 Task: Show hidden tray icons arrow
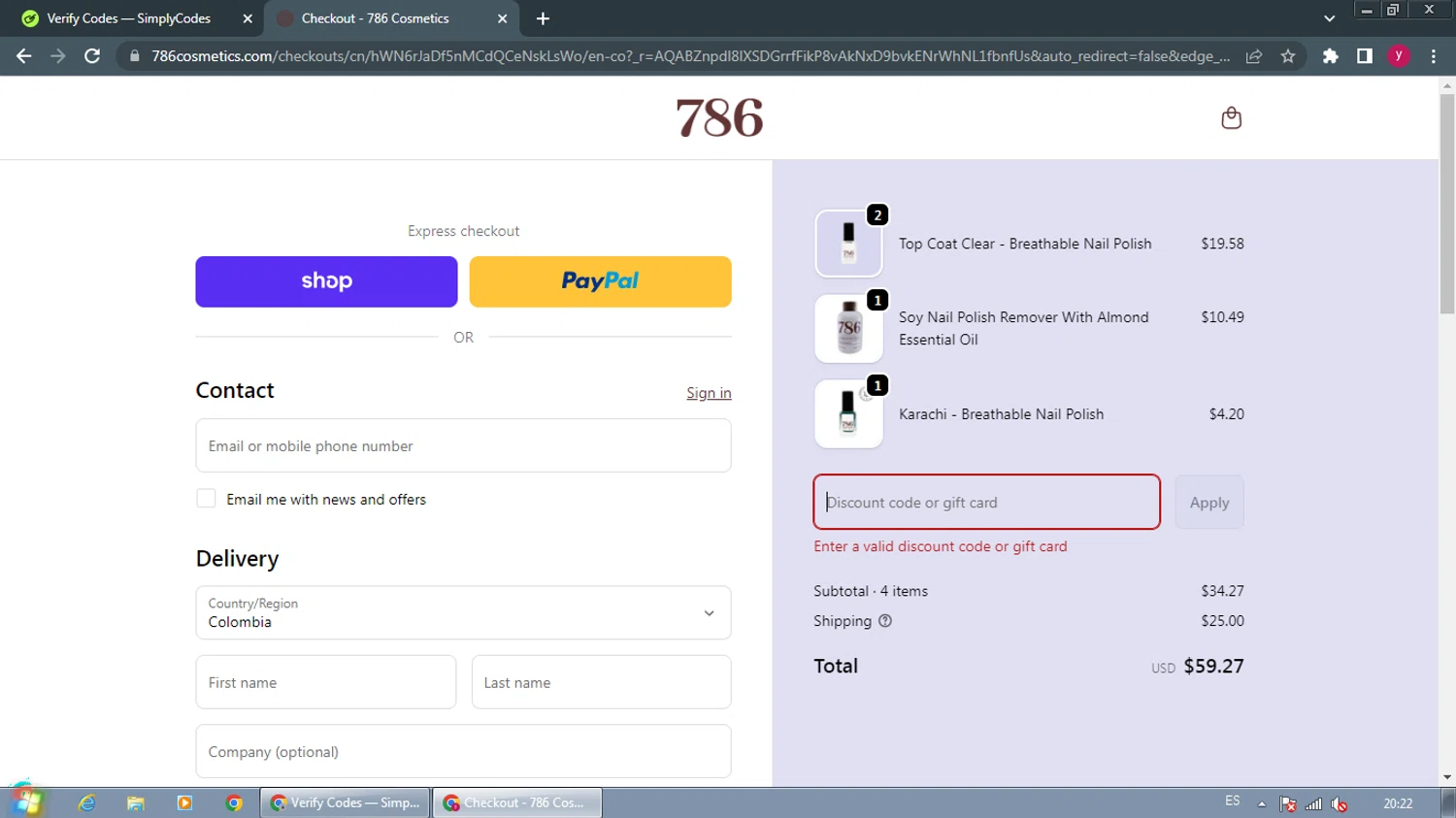(x=1262, y=803)
